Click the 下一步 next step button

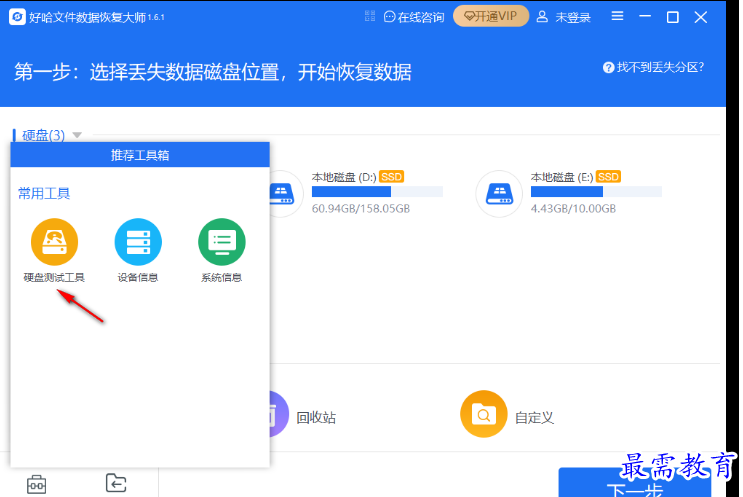634,483
